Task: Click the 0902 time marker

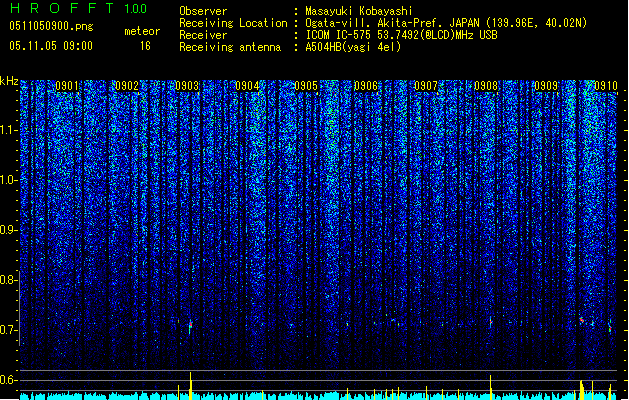Action: pos(127,86)
